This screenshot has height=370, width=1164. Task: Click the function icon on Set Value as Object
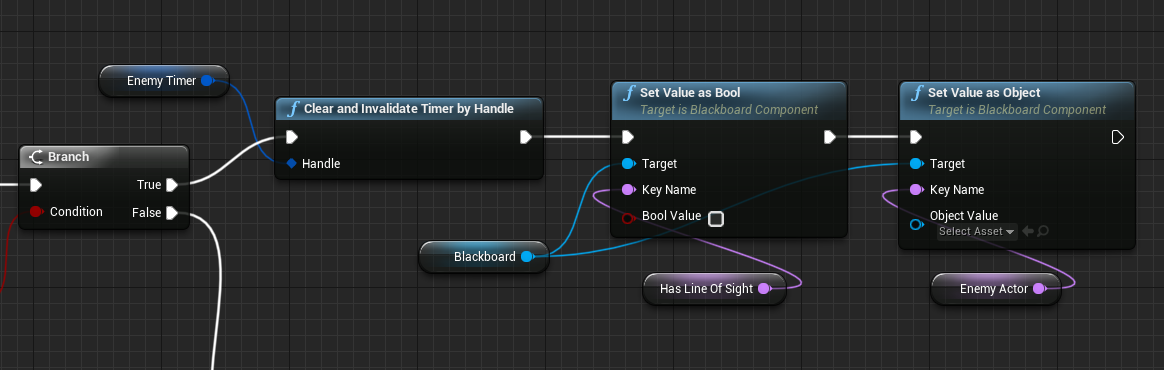click(x=918, y=94)
